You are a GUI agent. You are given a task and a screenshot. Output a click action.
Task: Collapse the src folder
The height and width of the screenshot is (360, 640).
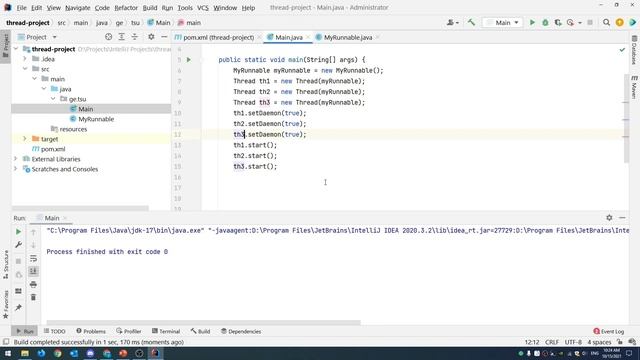[25, 69]
